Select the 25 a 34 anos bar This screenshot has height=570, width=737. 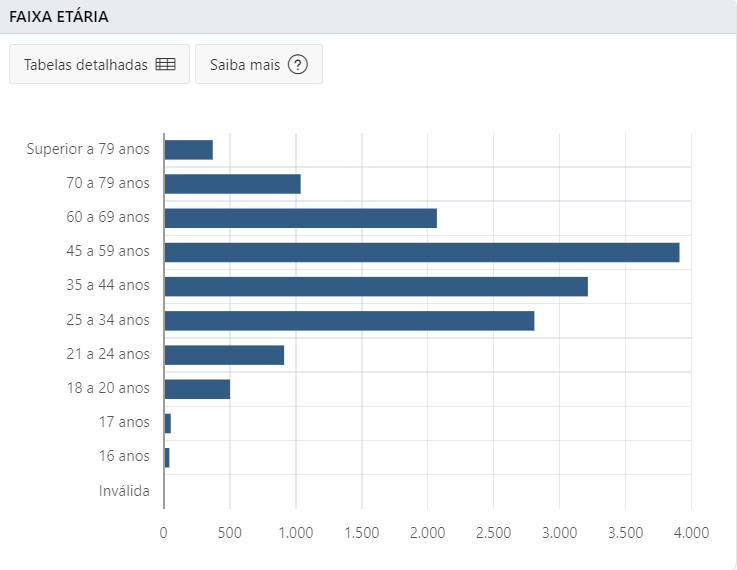click(349, 321)
